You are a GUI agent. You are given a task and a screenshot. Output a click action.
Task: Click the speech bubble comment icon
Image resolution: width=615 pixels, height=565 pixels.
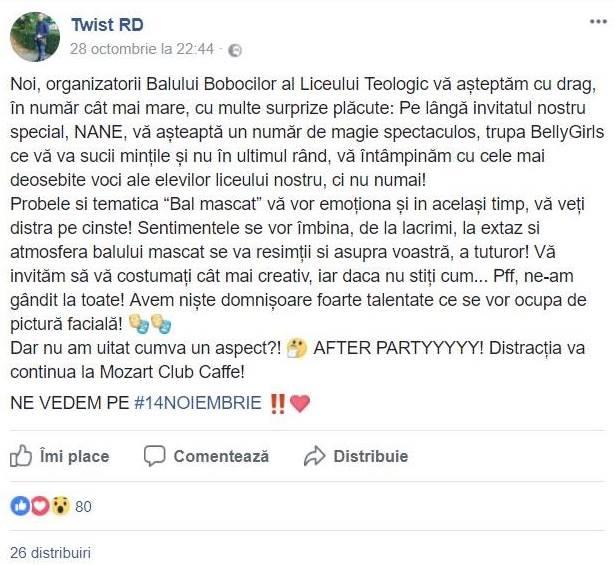[x=154, y=456]
